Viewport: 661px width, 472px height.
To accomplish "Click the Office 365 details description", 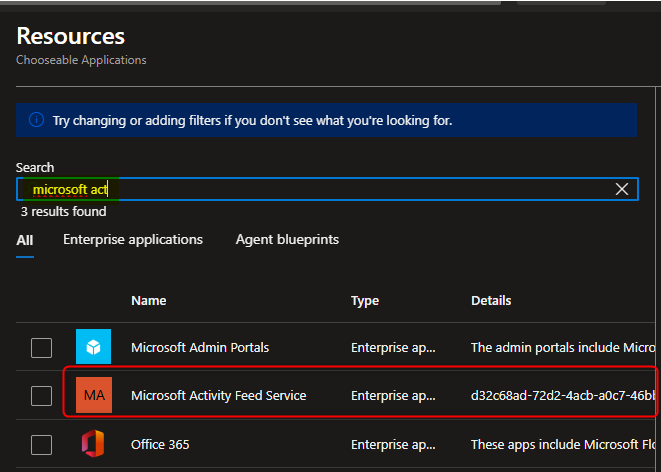I will coord(563,444).
